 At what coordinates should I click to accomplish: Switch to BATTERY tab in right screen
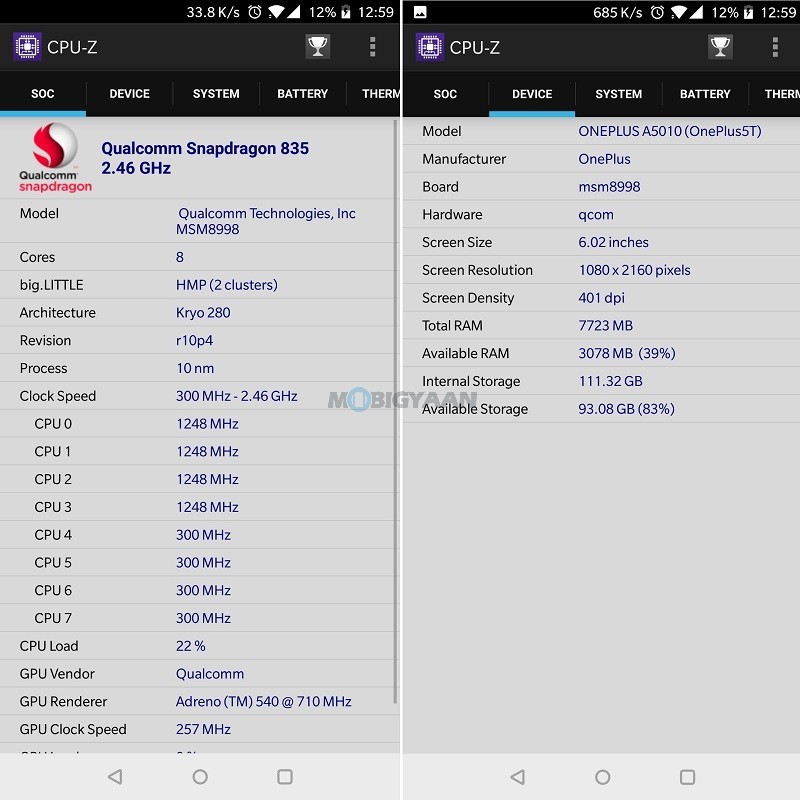(x=705, y=94)
